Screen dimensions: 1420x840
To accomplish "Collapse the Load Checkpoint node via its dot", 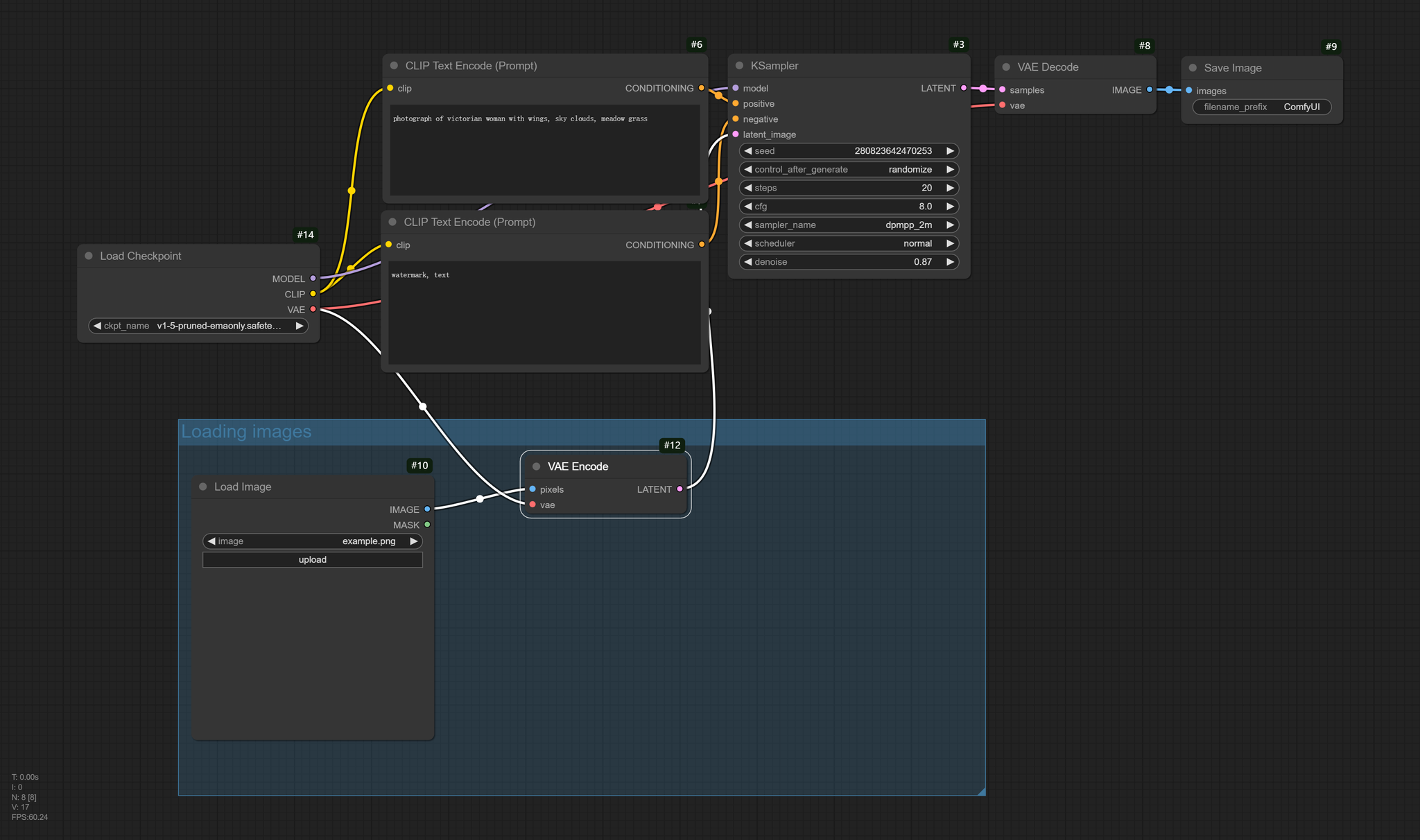I will [89, 256].
